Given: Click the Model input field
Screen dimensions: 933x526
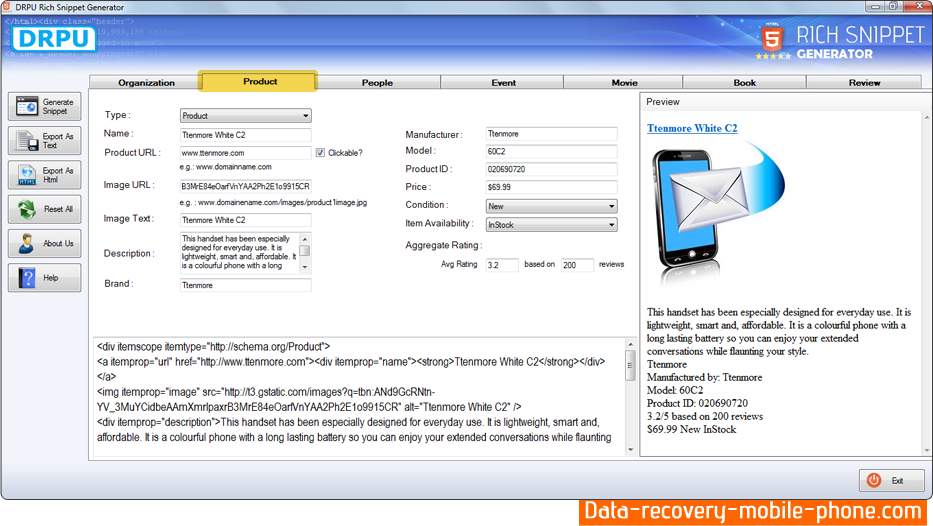Looking at the screenshot, I should [x=552, y=152].
